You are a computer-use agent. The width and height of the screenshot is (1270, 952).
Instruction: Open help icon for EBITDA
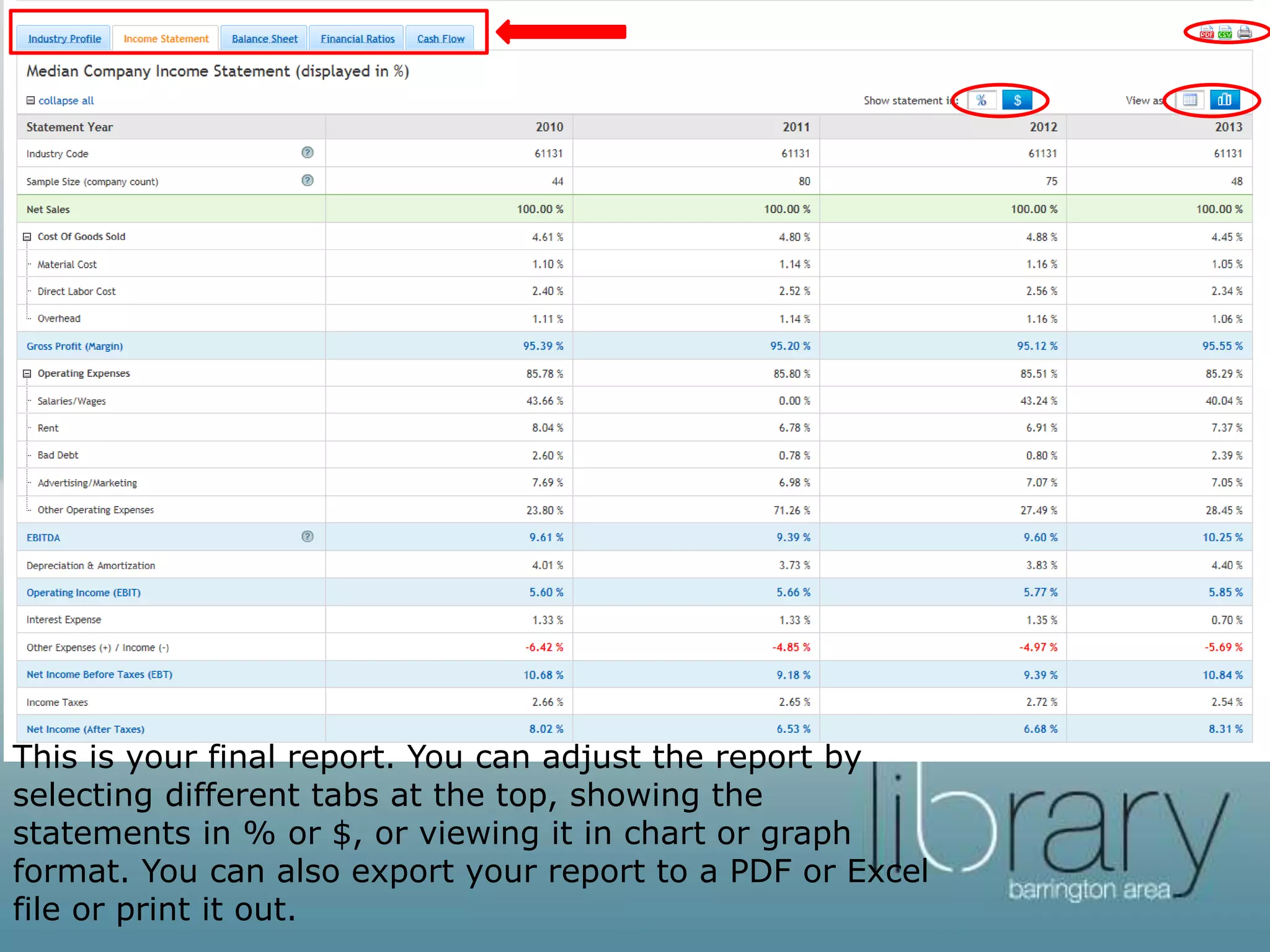pos(308,537)
